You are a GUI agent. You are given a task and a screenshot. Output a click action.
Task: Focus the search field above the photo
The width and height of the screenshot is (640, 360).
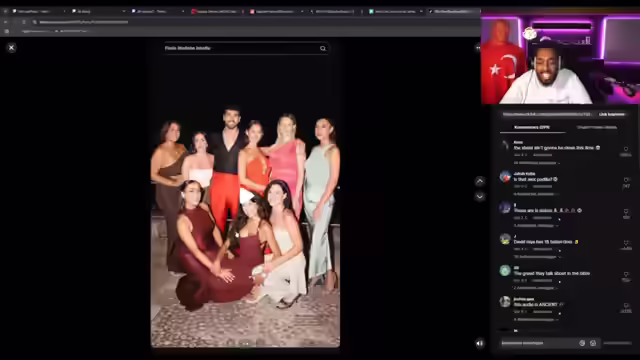point(246,48)
